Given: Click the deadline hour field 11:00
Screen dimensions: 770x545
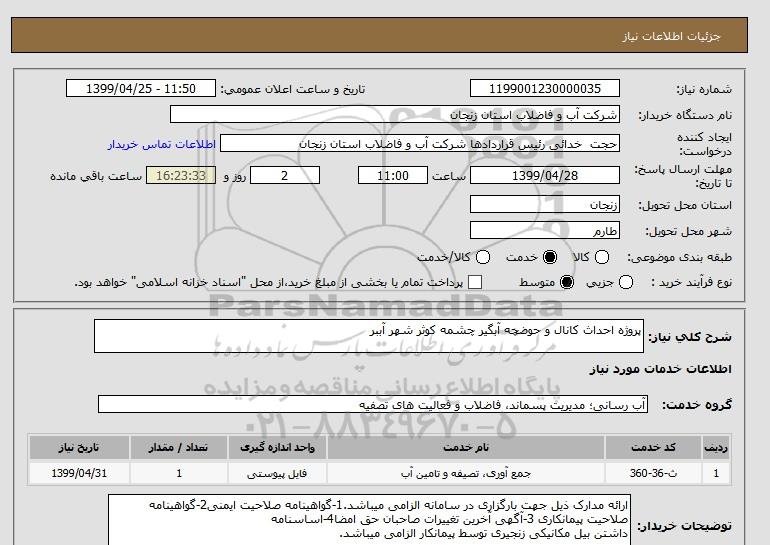Looking at the screenshot, I should [x=393, y=175].
